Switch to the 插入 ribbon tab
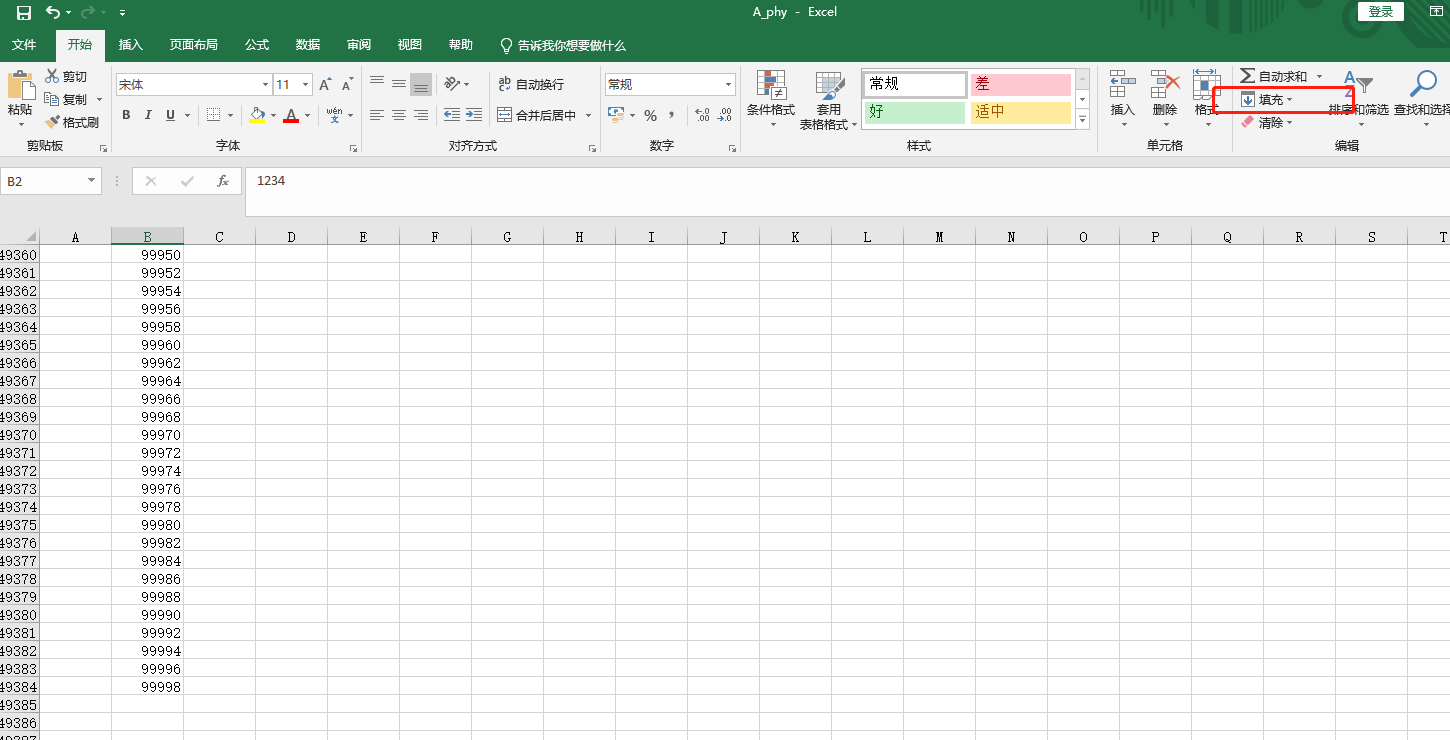This screenshot has height=740, width=1450. click(131, 45)
